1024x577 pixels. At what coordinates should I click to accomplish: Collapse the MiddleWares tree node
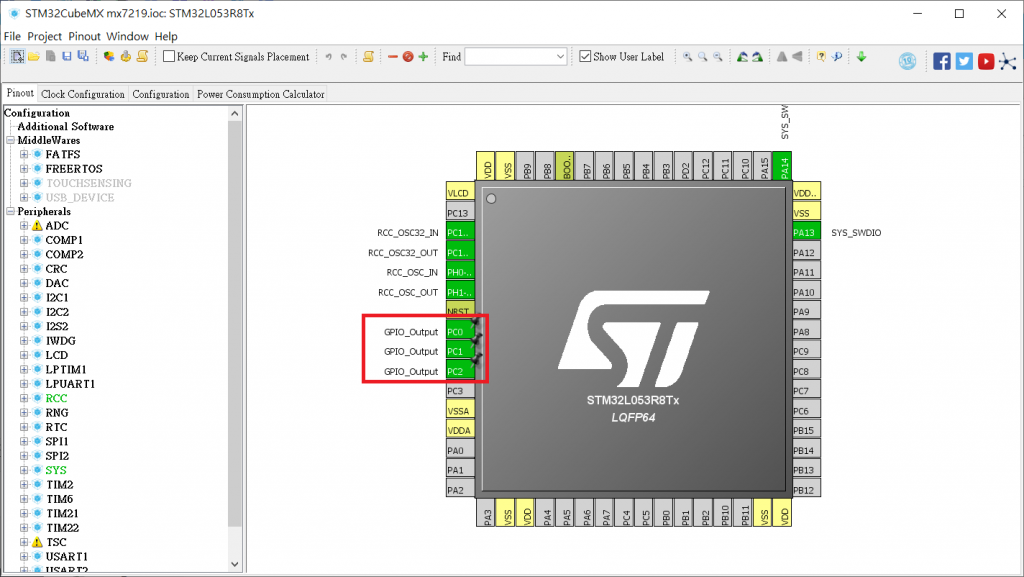pyautogui.click(x=10, y=140)
